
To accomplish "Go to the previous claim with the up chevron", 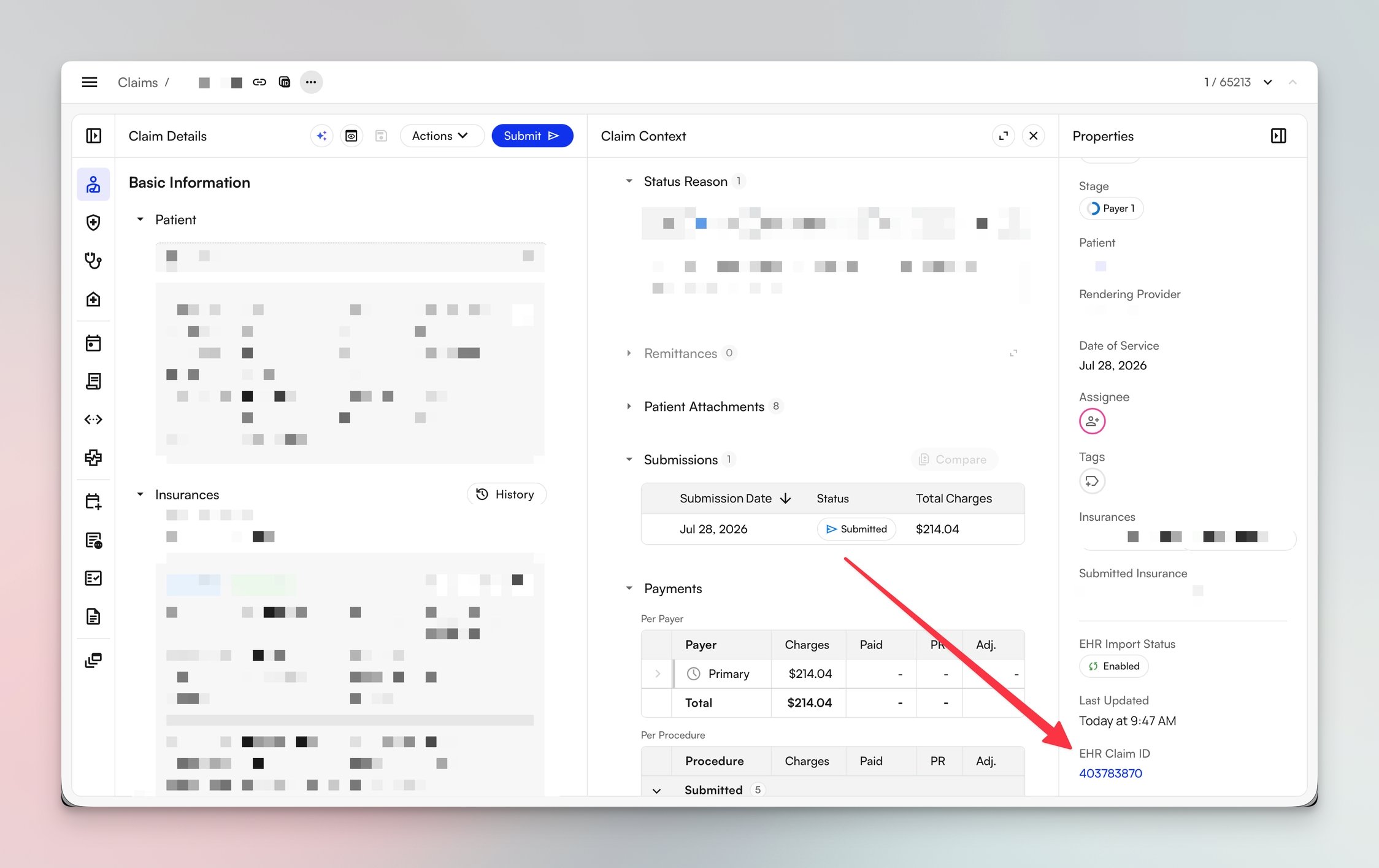I will pyautogui.click(x=1293, y=82).
